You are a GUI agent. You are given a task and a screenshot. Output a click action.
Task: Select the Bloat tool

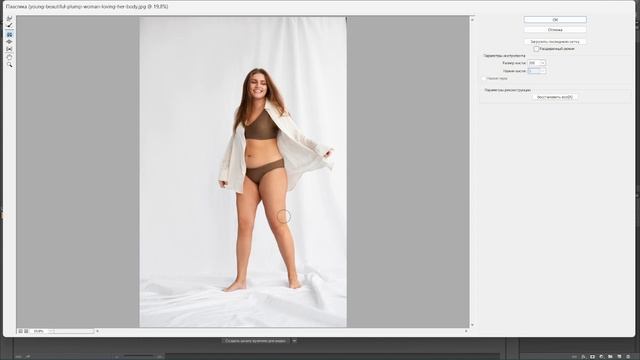point(9,42)
